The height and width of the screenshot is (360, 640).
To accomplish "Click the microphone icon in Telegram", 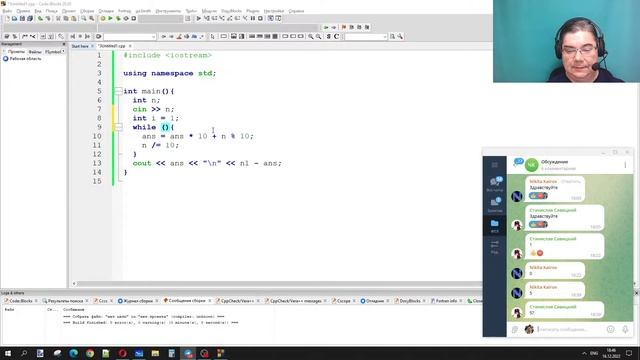I will coord(625,329).
